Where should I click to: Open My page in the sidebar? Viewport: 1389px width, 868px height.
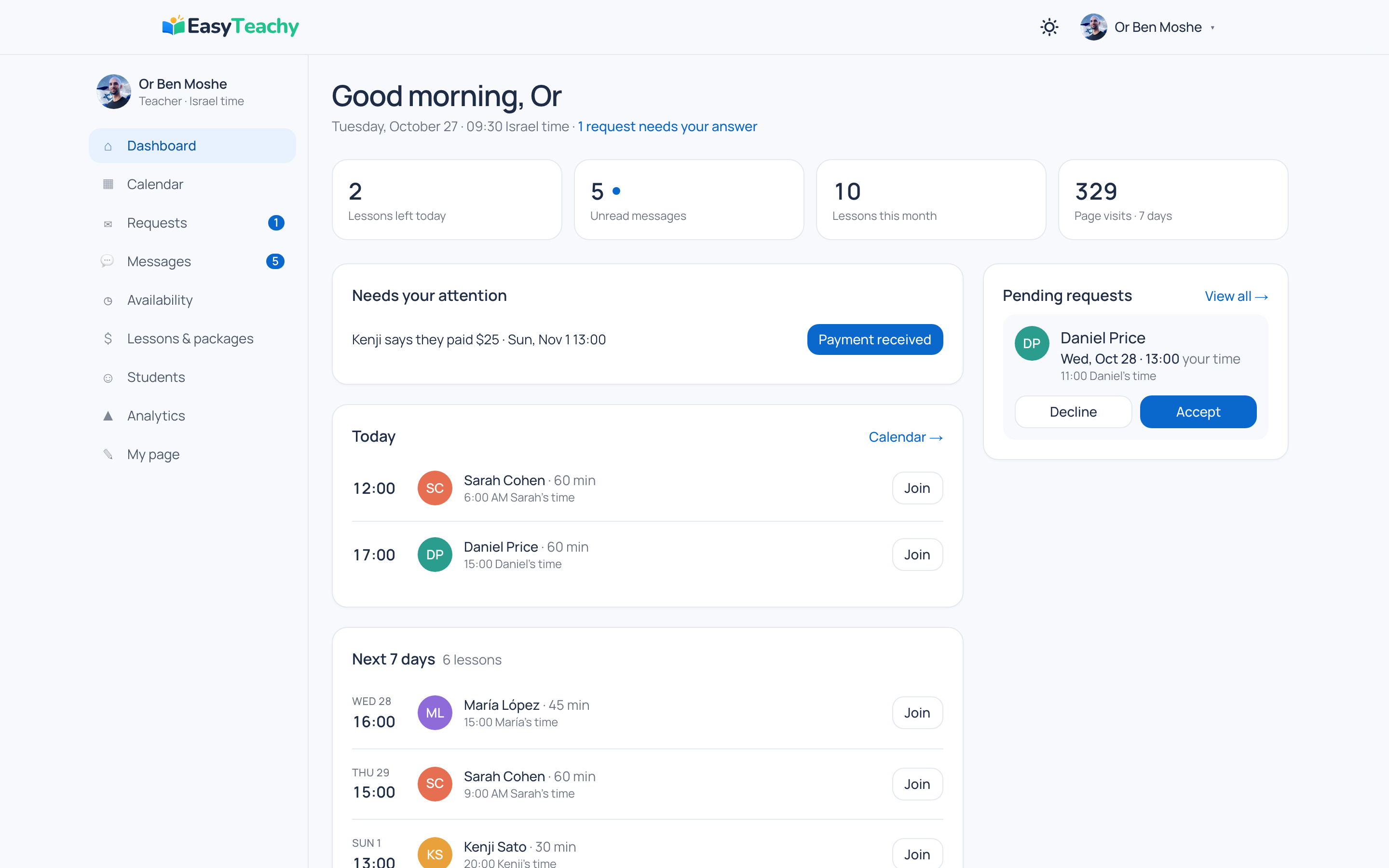(x=192, y=454)
